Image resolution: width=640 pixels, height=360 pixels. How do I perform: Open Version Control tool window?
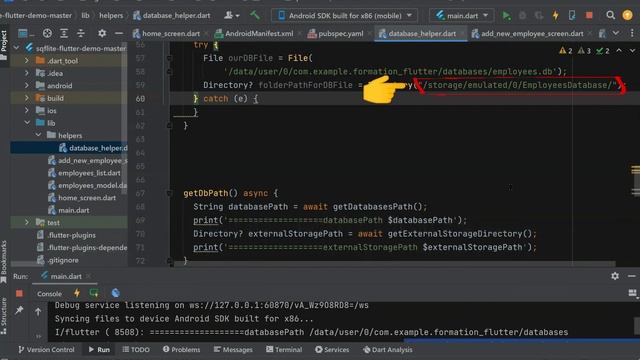(x=46, y=349)
